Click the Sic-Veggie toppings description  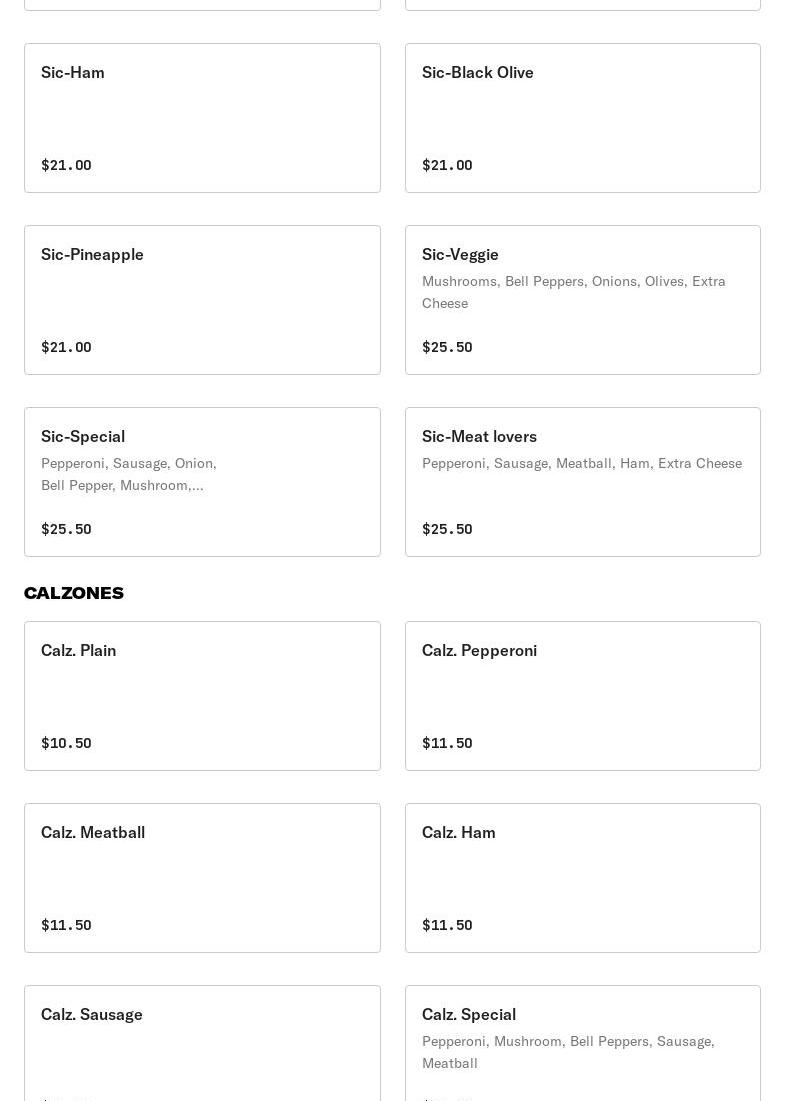(x=573, y=292)
